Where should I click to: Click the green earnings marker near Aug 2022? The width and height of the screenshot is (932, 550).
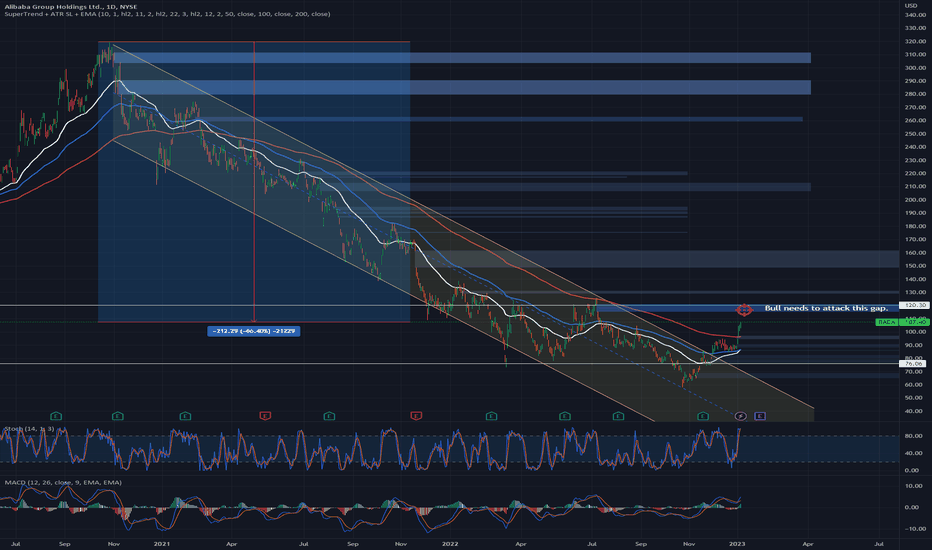point(618,416)
